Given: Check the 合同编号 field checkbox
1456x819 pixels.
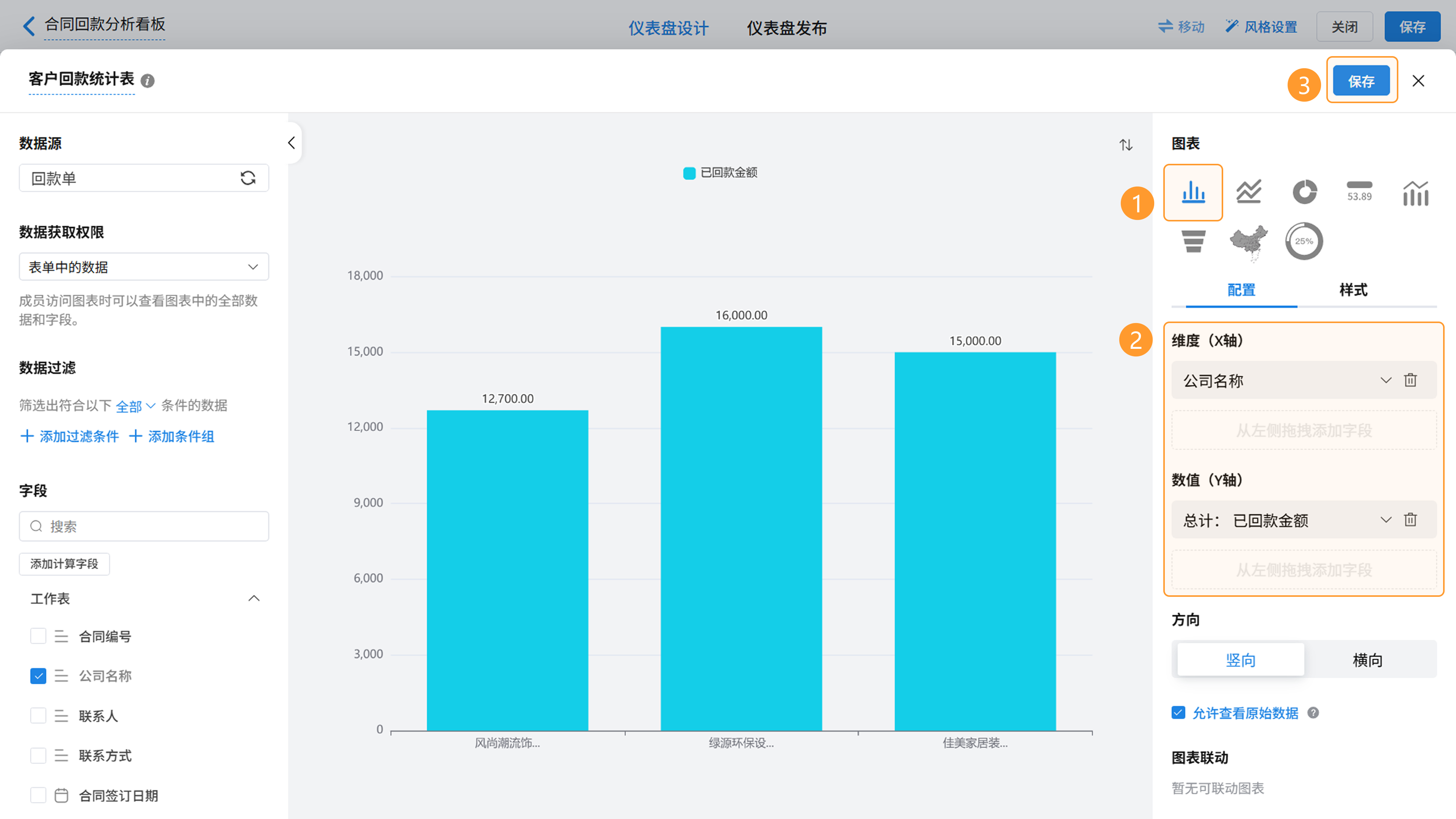Looking at the screenshot, I should [x=38, y=636].
